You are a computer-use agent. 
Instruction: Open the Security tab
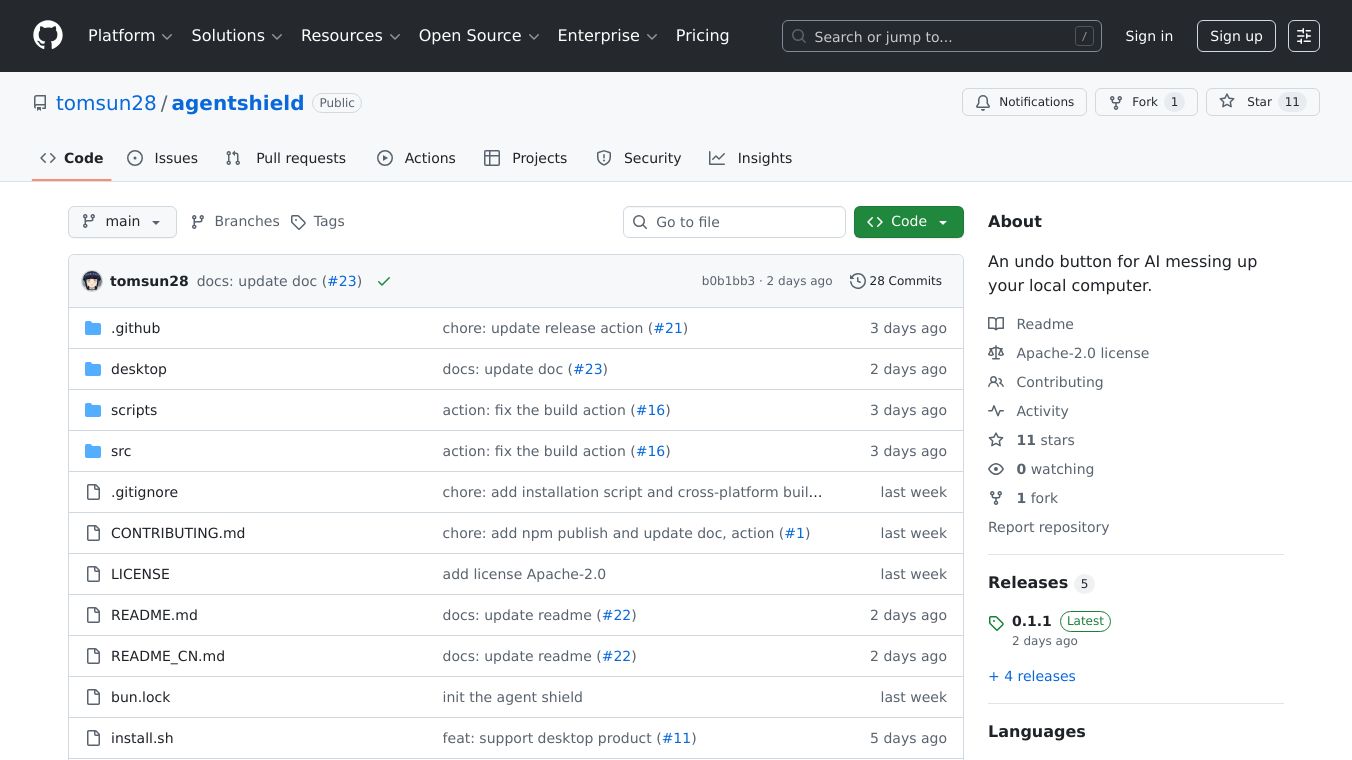point(638,158)
